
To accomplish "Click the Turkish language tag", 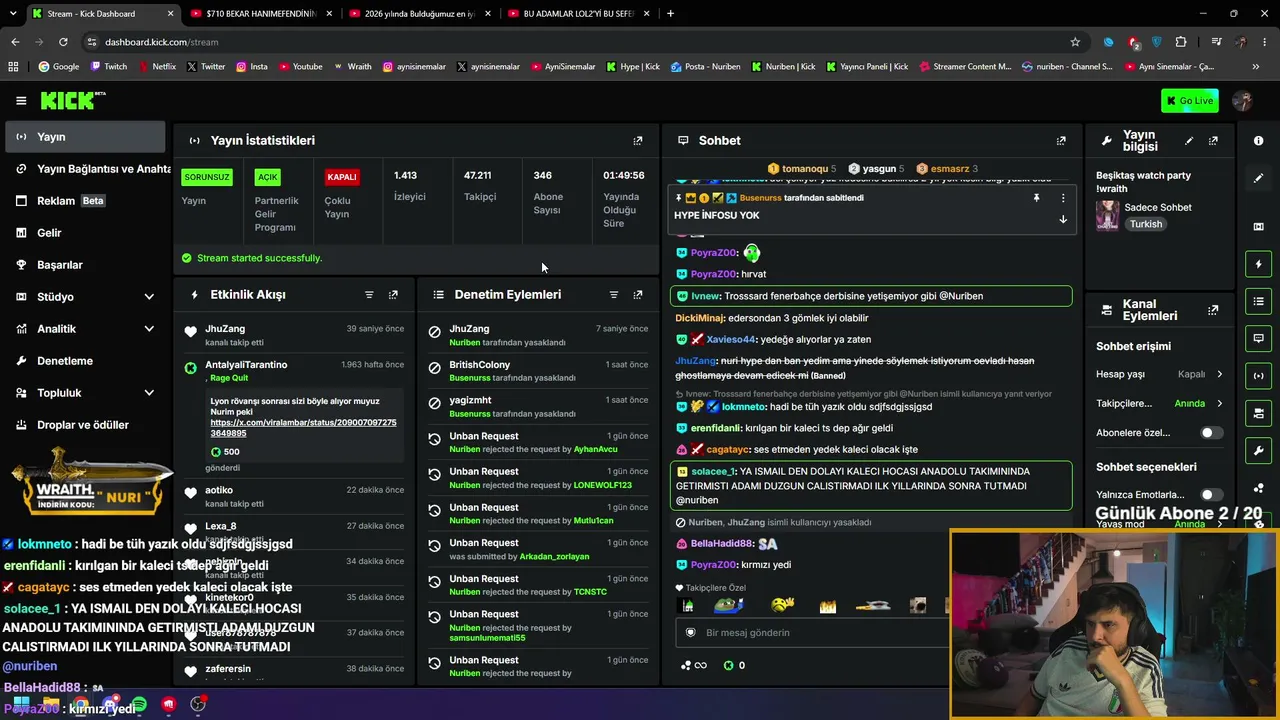I will click(x=1146, y=225).
